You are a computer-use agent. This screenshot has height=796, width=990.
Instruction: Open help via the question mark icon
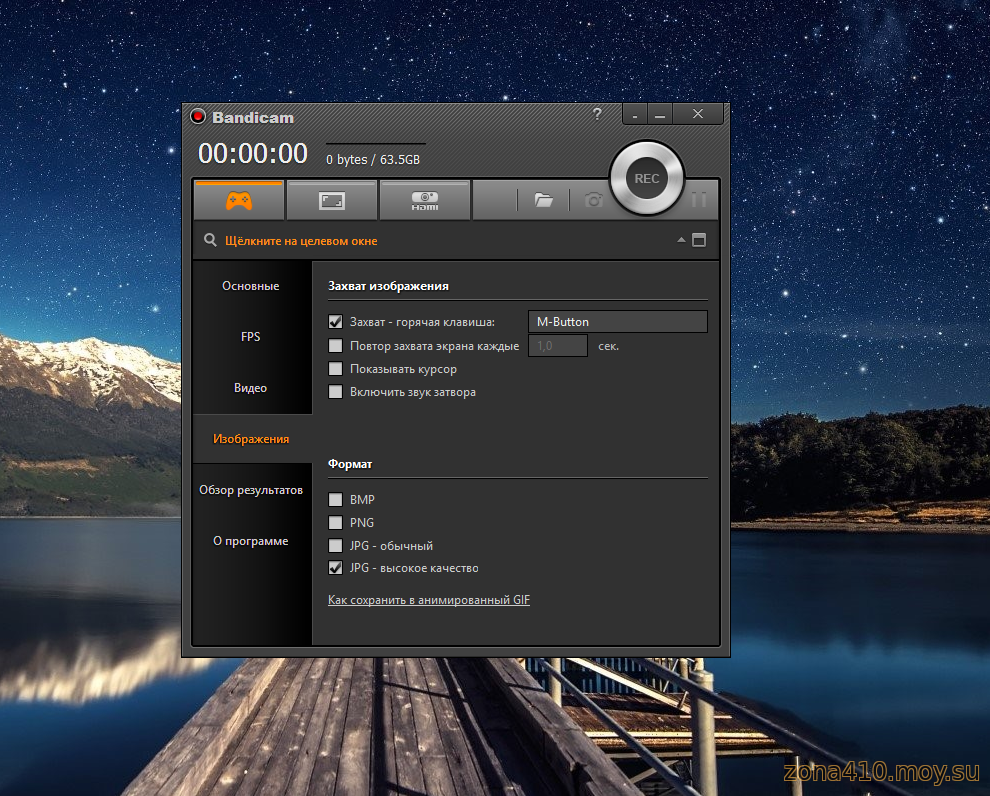[x=597, y=114]
